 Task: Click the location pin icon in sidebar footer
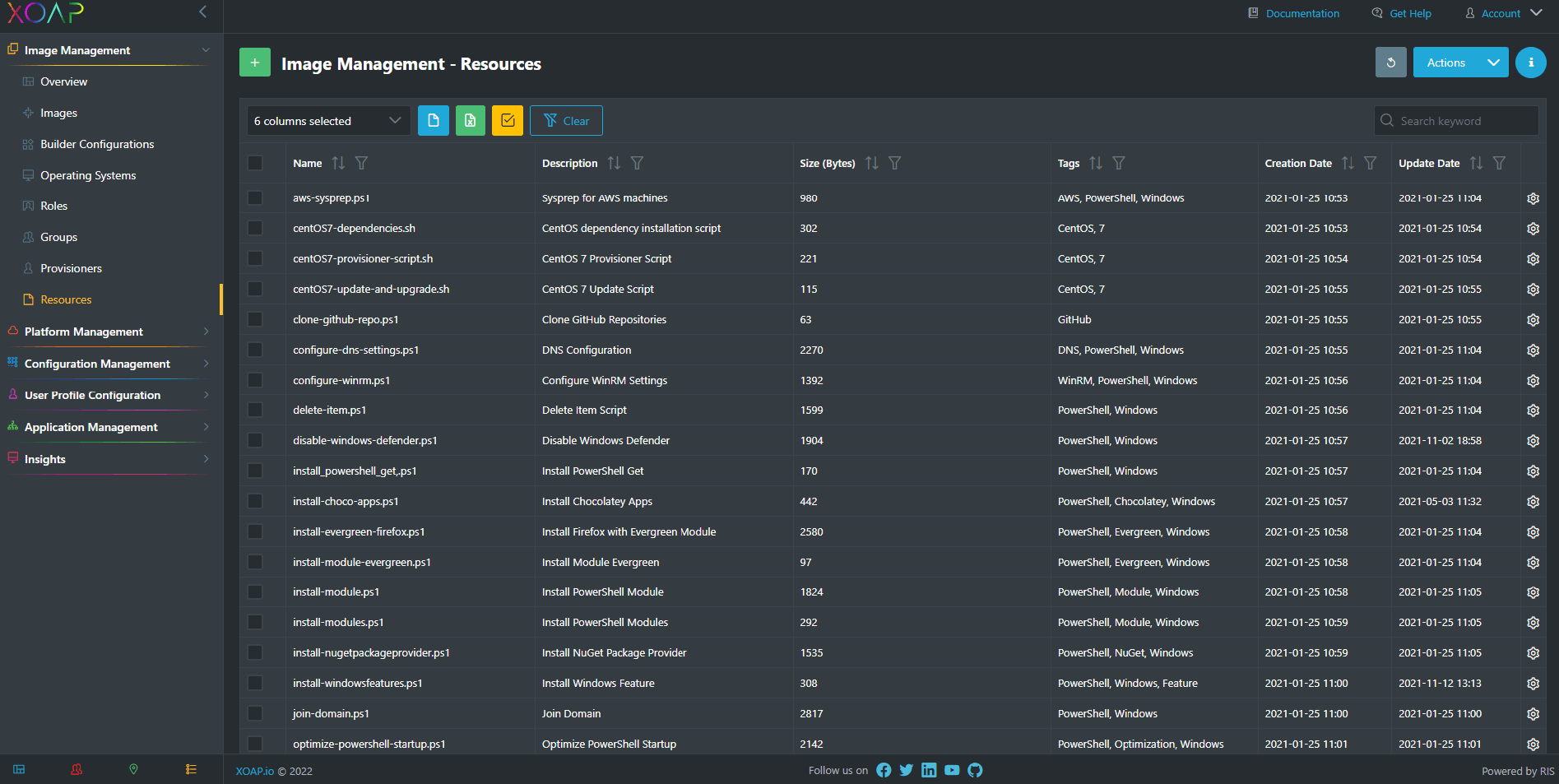pos(133,769)
